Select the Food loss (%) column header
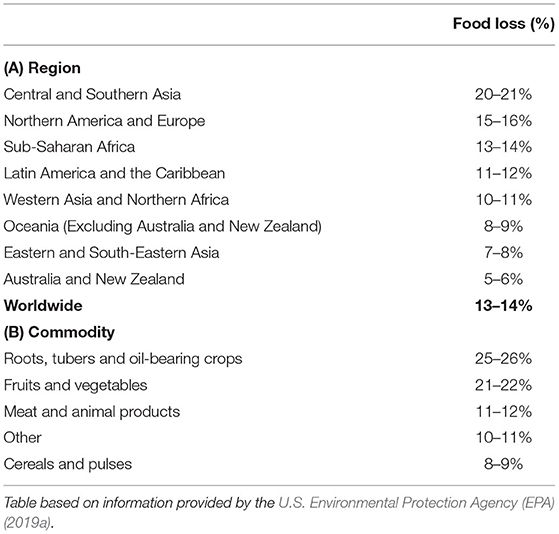Image resolution: width=559 pixels, height=534 pixels. click(x=504, y=24)
